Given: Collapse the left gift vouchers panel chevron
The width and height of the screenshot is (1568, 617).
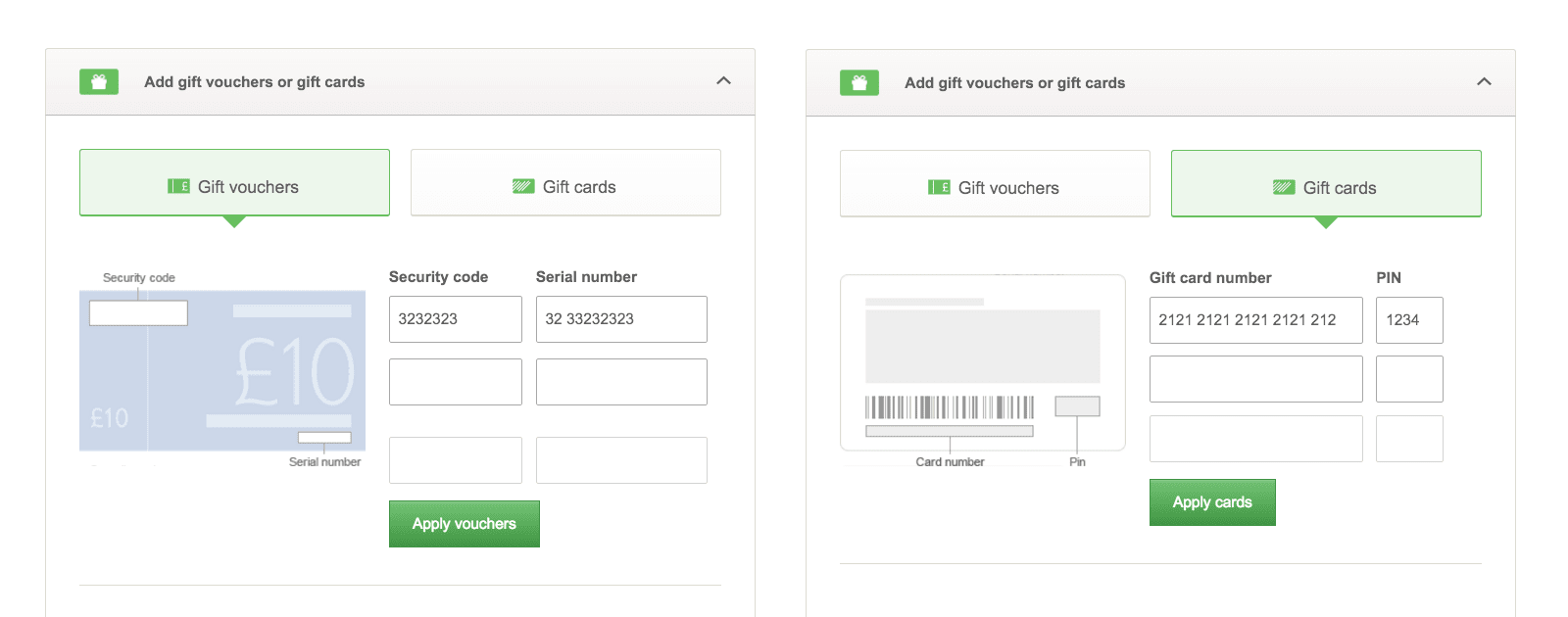Looking at the screenshot, I should click(723, 81).
